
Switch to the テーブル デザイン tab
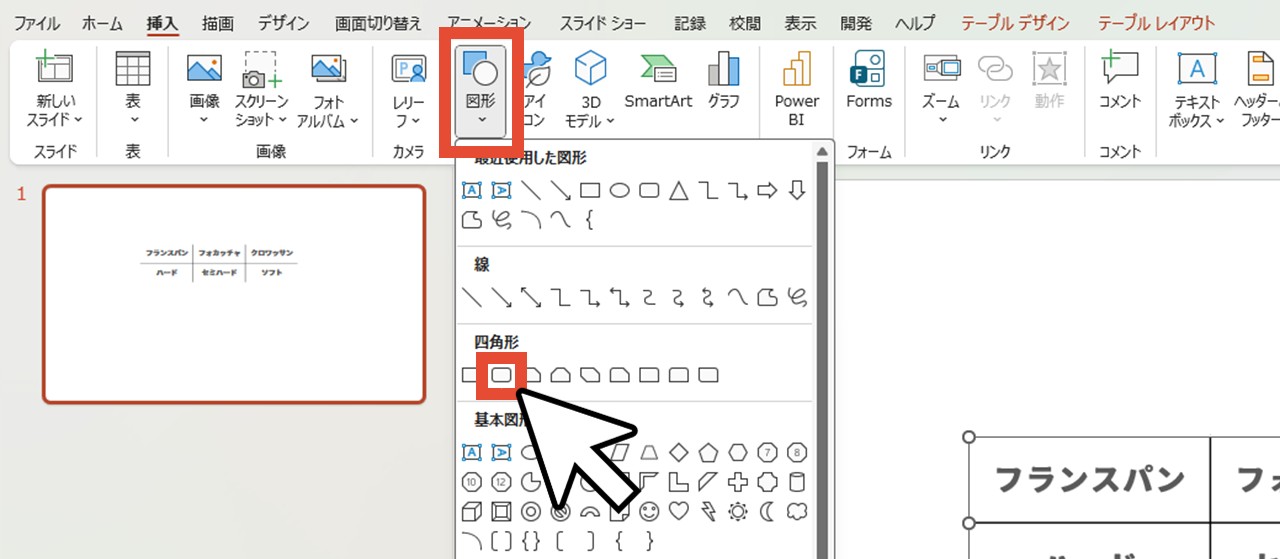coord(1015,23)
